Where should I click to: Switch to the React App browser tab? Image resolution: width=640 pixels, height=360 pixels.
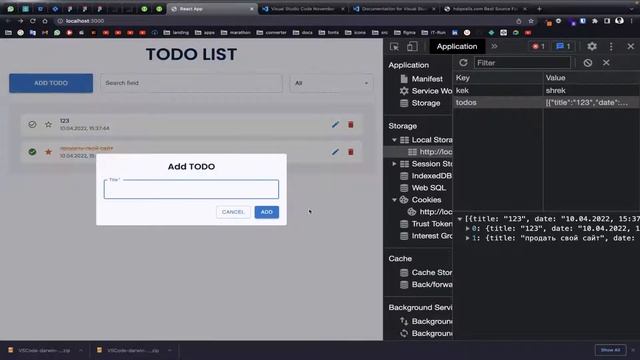(x=212, y=9)
